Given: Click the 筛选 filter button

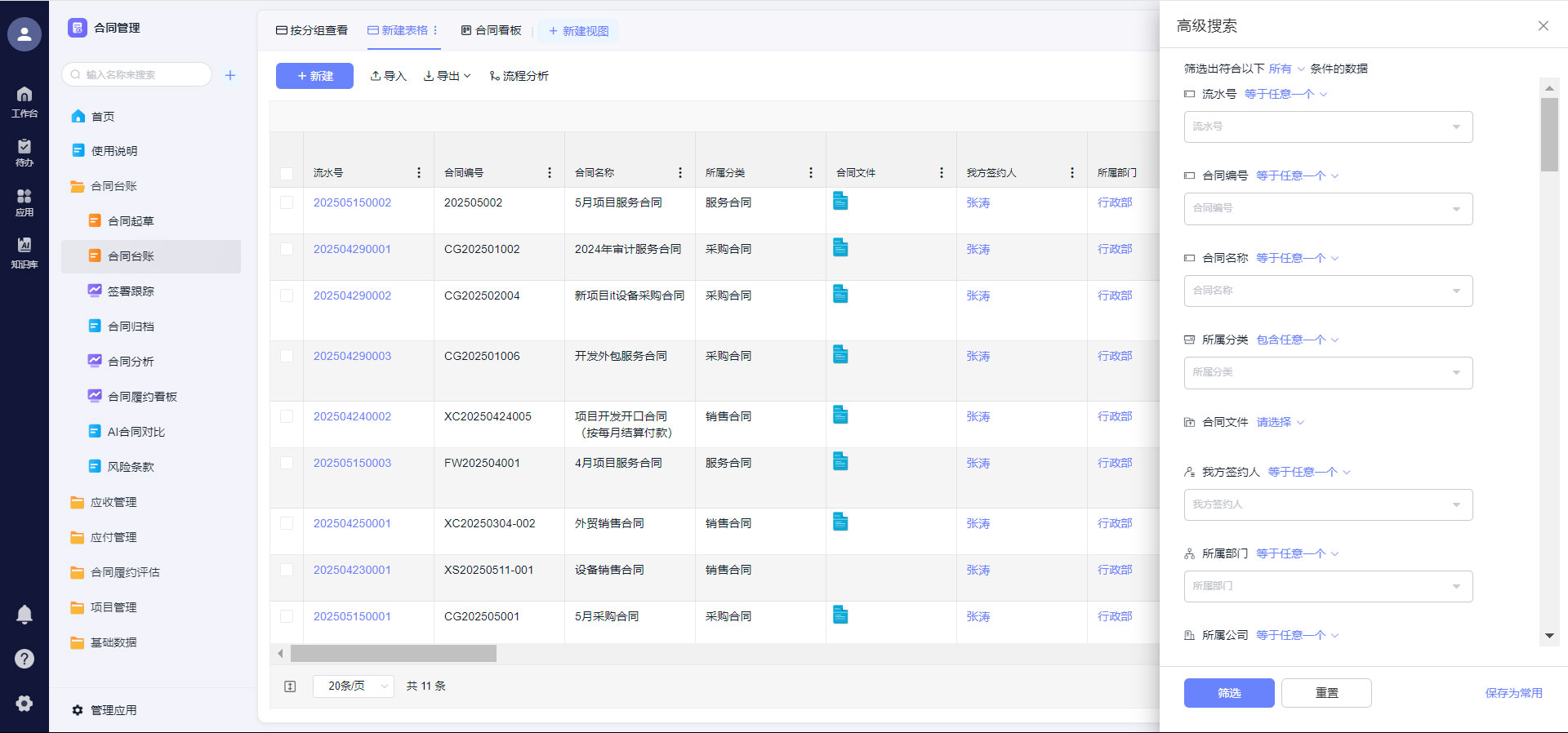Looking at the screenshot, I should pos(1228,693).
